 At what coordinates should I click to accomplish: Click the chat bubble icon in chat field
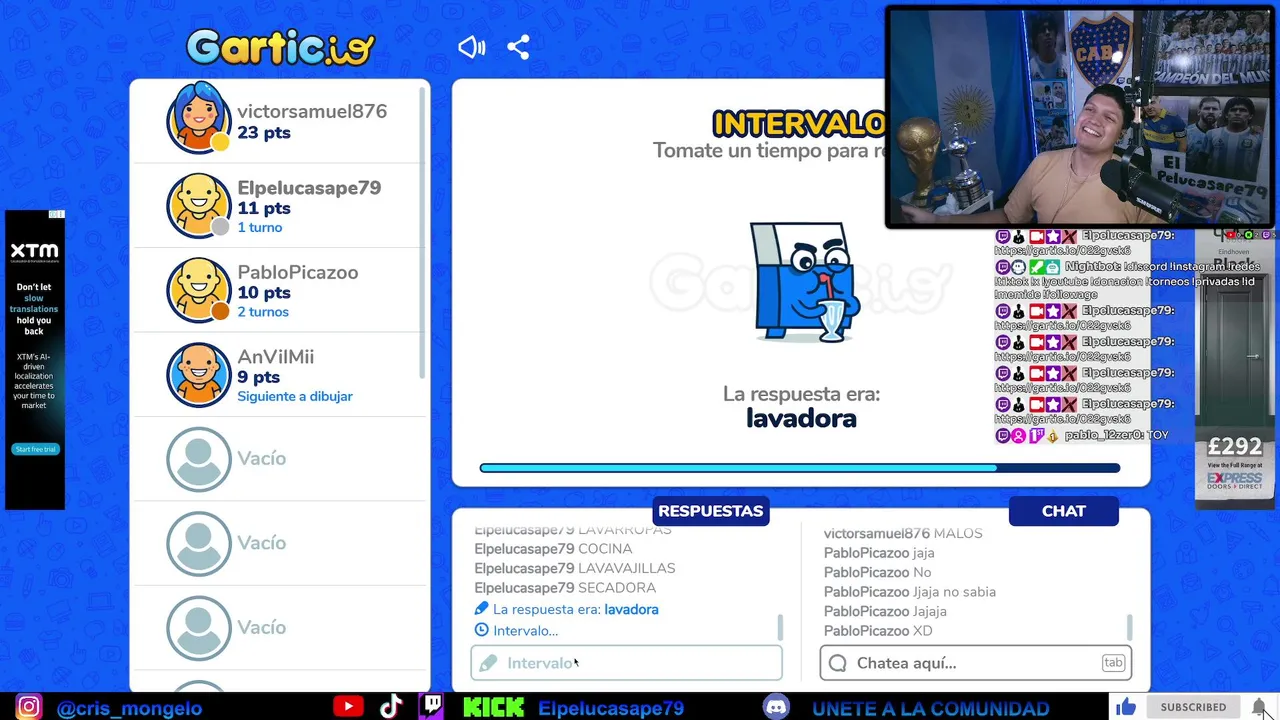coord(838,663)
